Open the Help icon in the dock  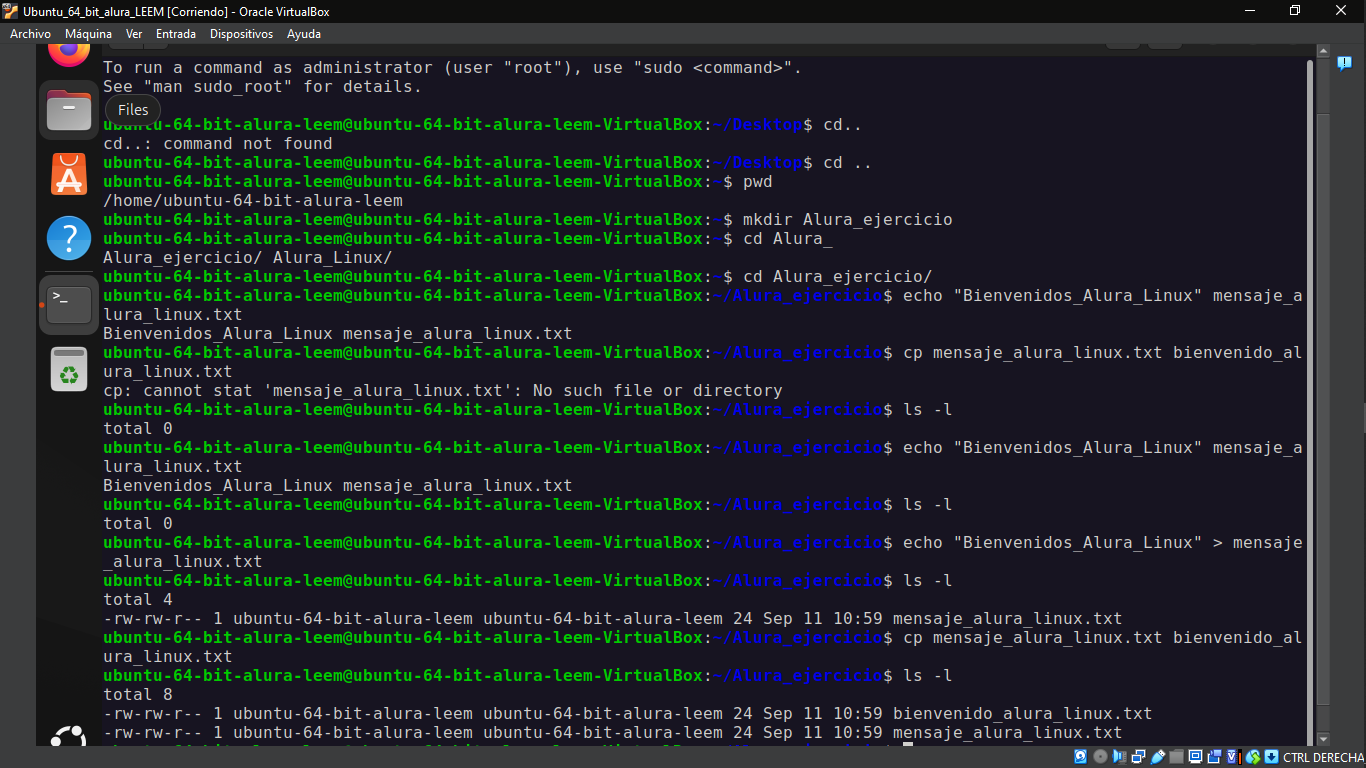pyautogui.click(x=69, y=239)
